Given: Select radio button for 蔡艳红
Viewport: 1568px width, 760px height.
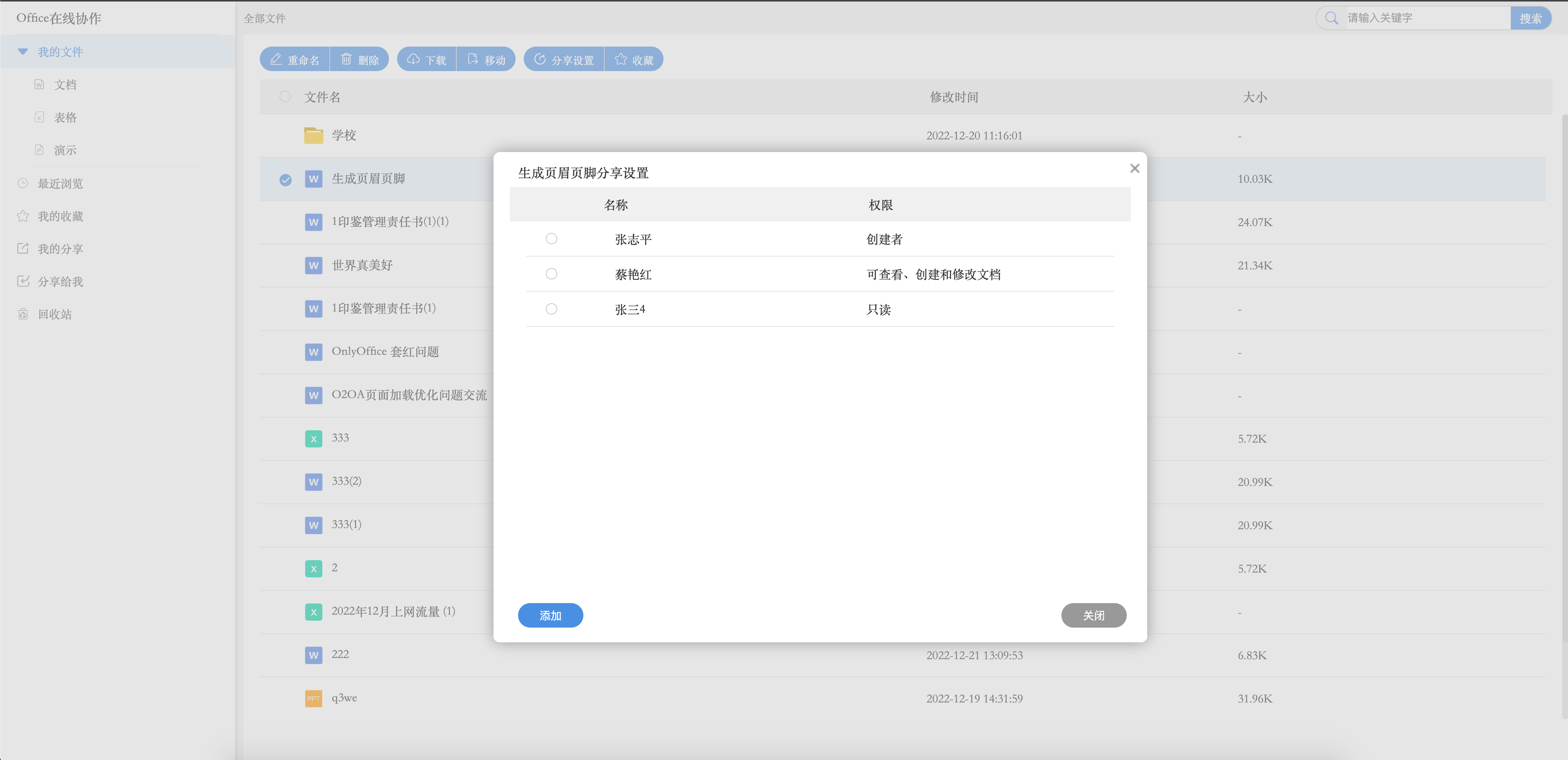Looking at the screenshot, I should pyautogui.click(x=552, y=274).
